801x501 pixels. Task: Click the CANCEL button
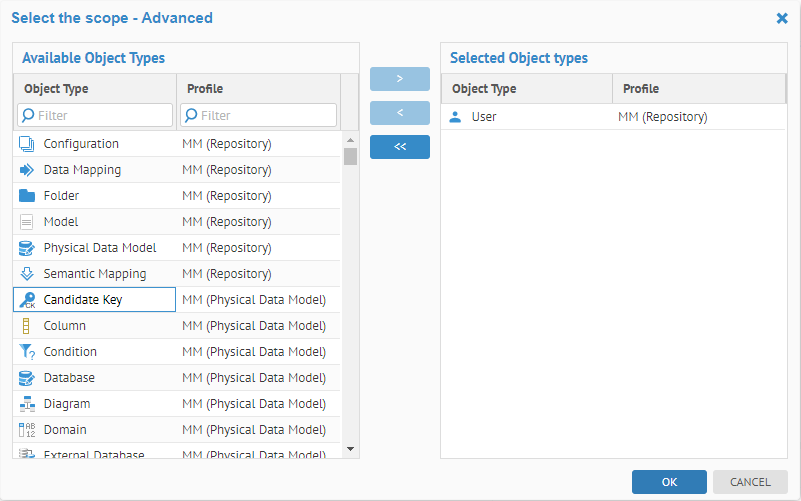coord(750,482)
